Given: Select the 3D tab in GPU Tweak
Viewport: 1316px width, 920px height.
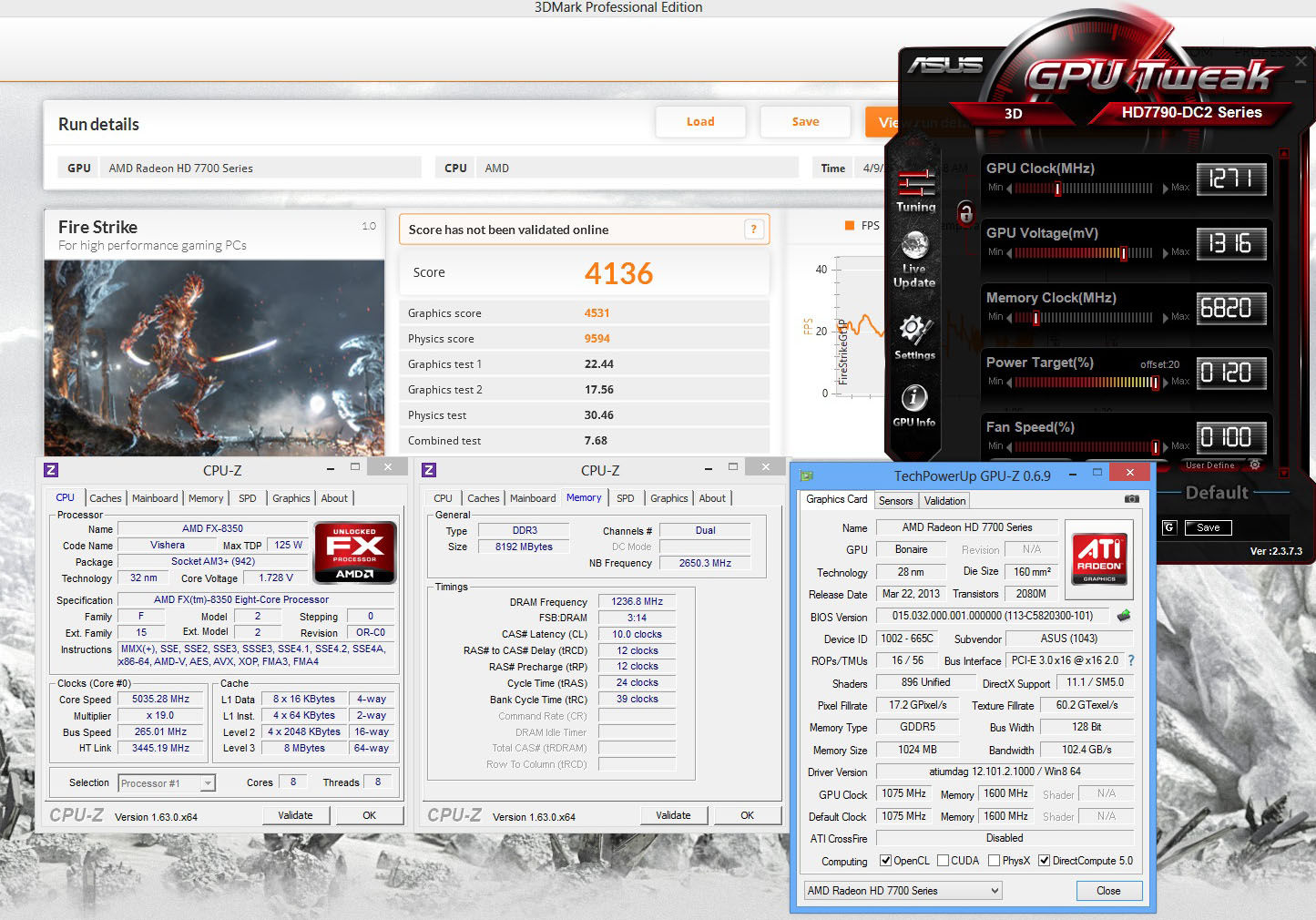Looking at the screenshot, I should coord(1013,114).
